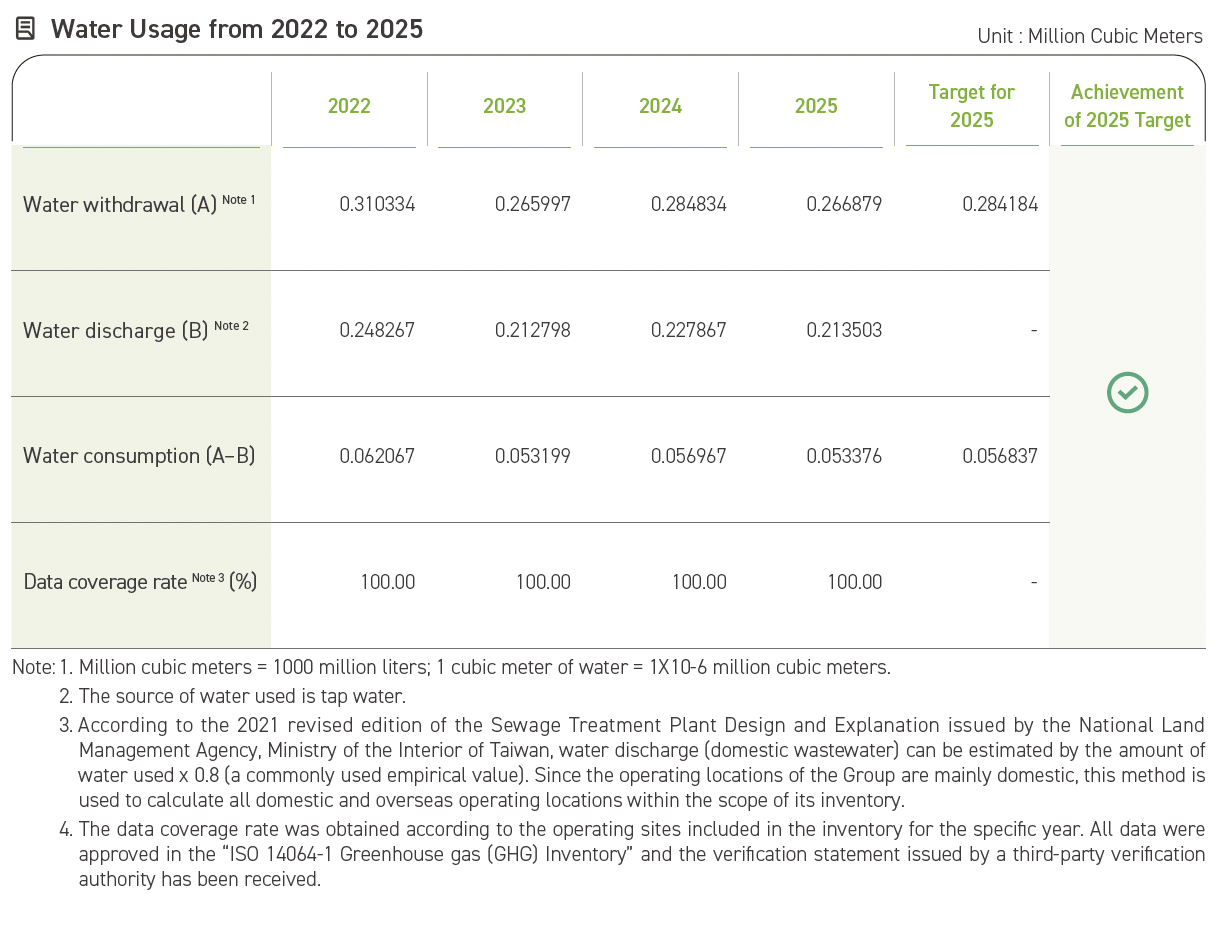This screenshot has height=934, width=1226.
Task: Click the green checkmark achievement icon
Action: [1127, 392]
